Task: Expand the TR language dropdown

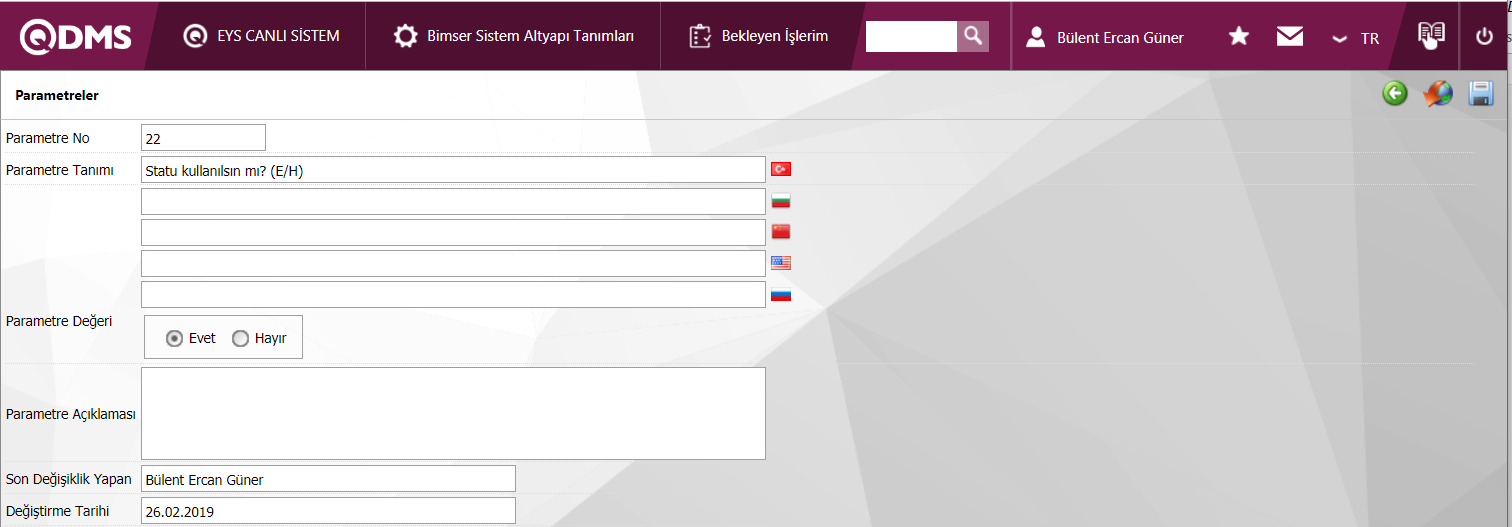Action: pyautogui.click(x=1356, y=38)
